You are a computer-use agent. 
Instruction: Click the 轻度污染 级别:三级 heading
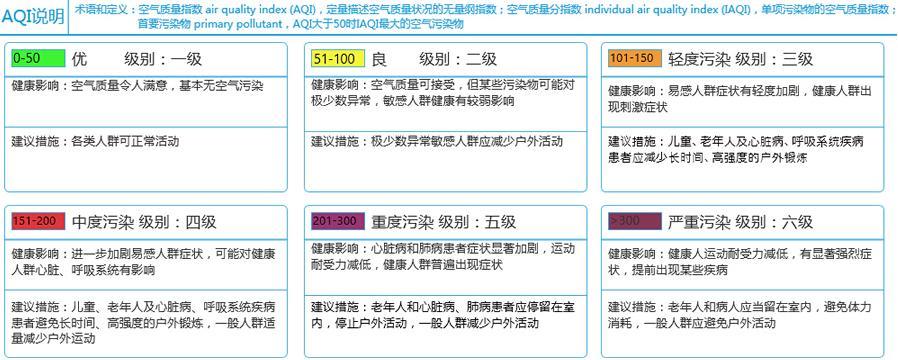click(741, 59)
